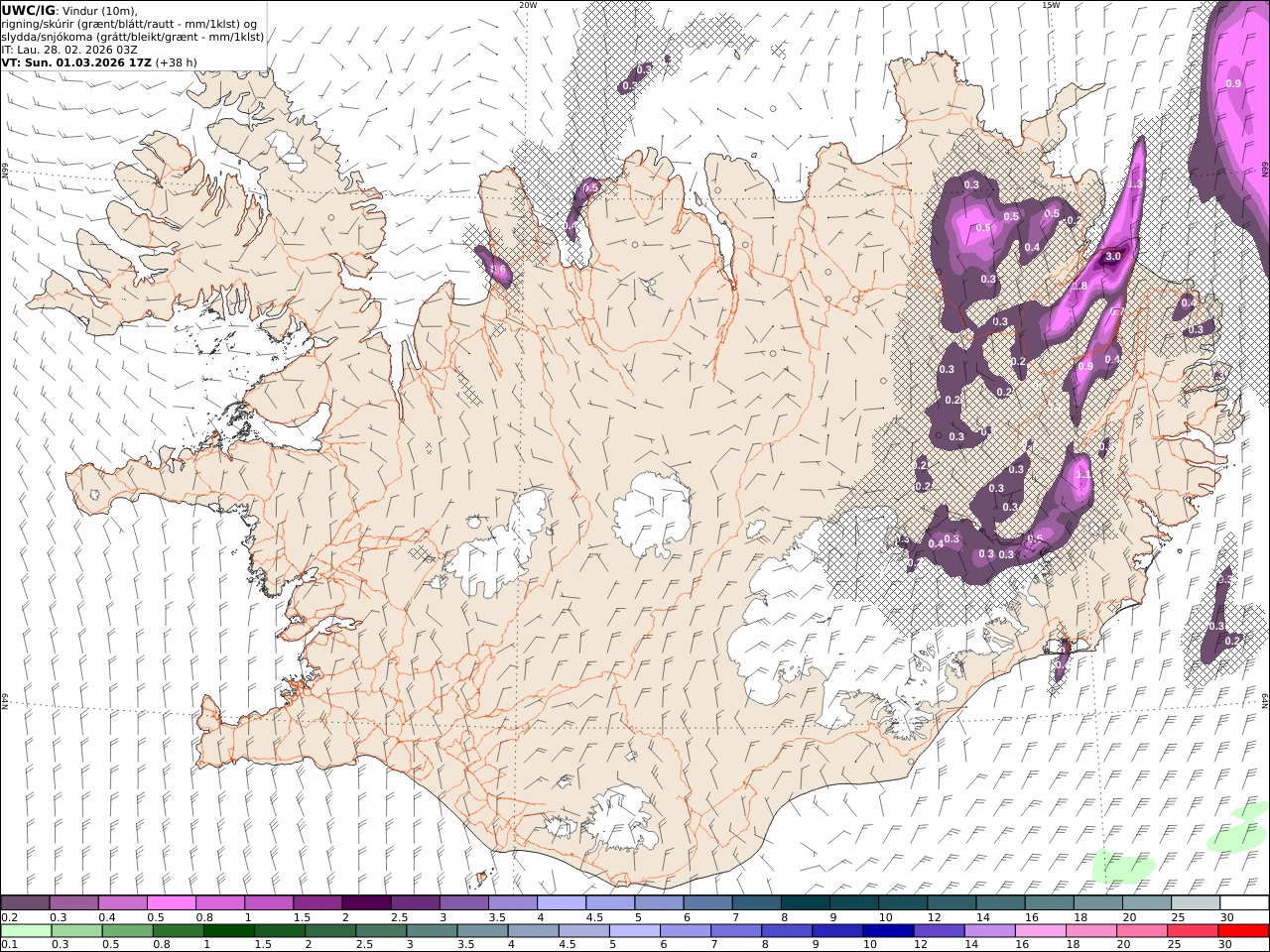
Task: Click the 1.3 value on the magenta streak
Action: coord(1135,184)
